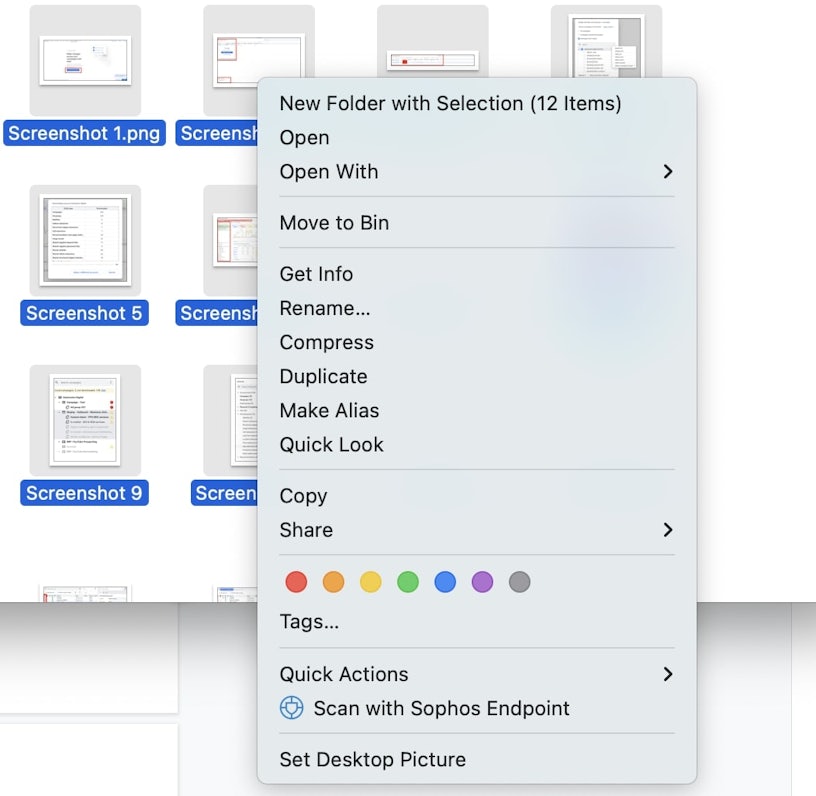The image size is (816, 796).
Task: Select the Screenshot 5 file thumbnail
Action: [85, 240]
